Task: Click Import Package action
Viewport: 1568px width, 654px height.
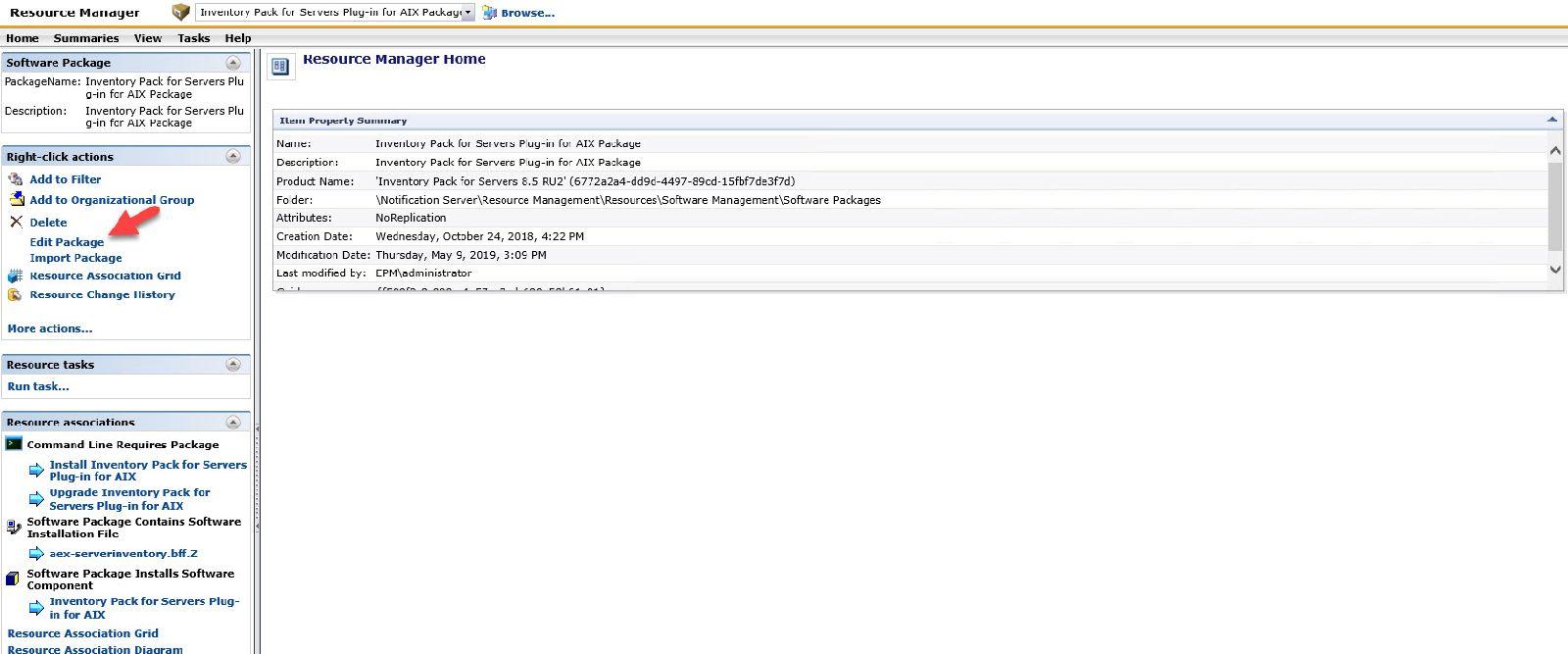Action: 75,258
